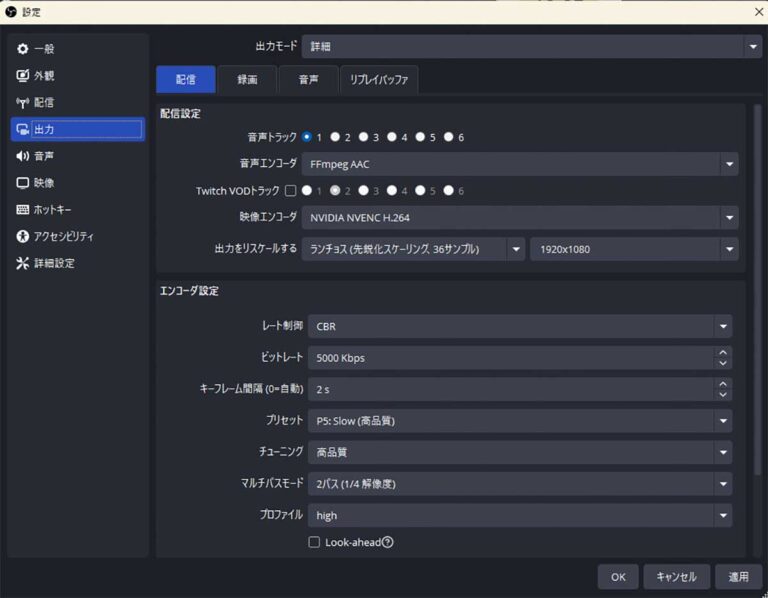This screenshot has width=768, height=598.
Task: Click the ビットレート 5000 Kbps field
Action: 510,358
